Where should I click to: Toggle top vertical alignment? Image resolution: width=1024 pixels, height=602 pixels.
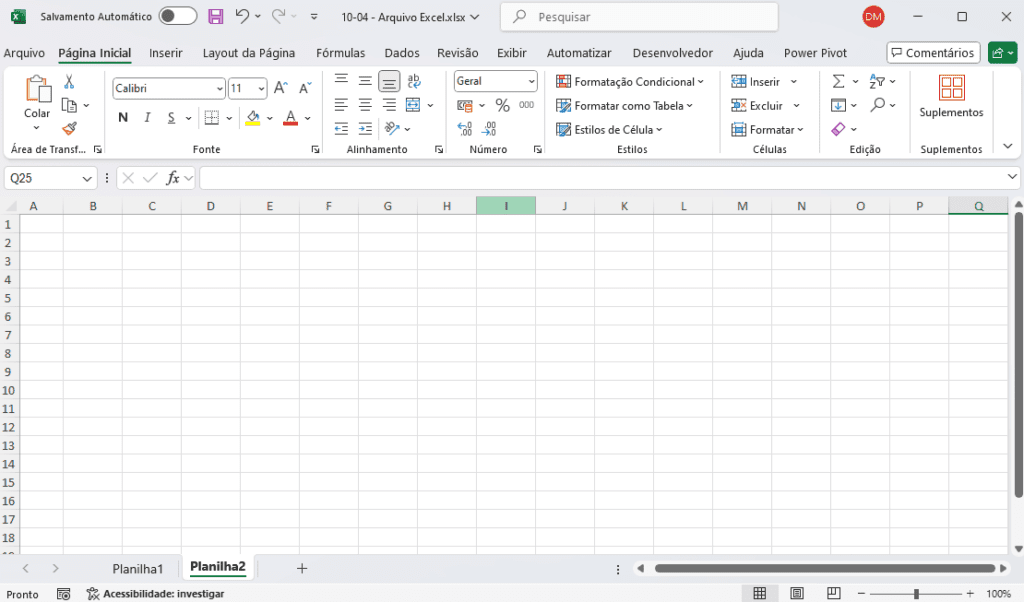pyautogui.click(x=341, y=80)
